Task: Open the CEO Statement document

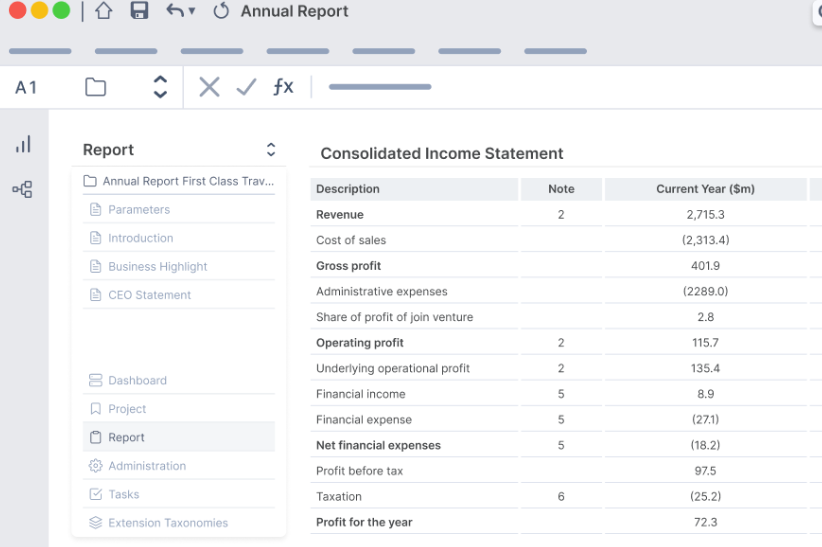Action: click(179, 295)
